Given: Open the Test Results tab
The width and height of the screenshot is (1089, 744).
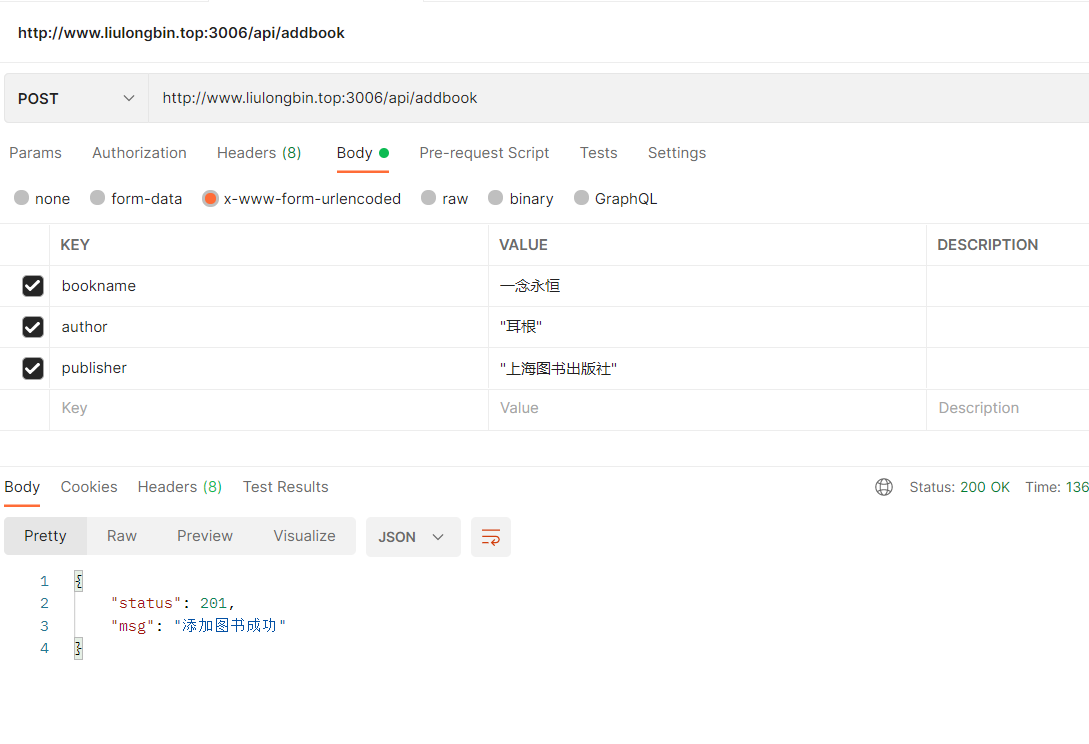Looking at the screenshot, I should 285,487.
